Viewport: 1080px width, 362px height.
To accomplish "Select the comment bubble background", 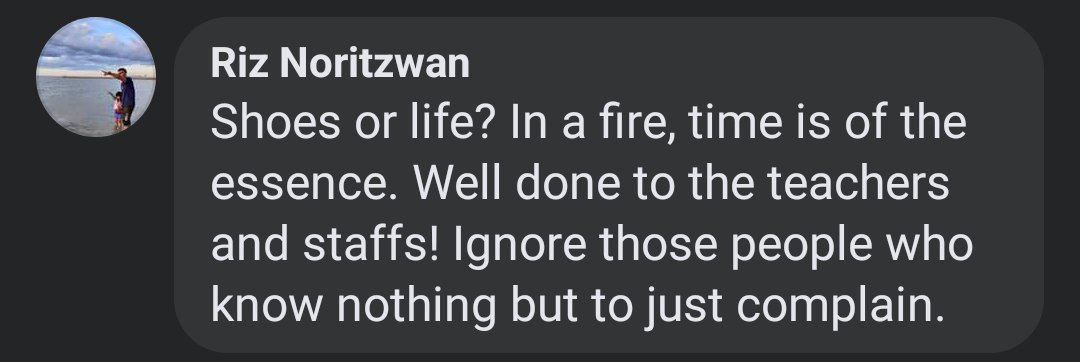I will 608,185.
